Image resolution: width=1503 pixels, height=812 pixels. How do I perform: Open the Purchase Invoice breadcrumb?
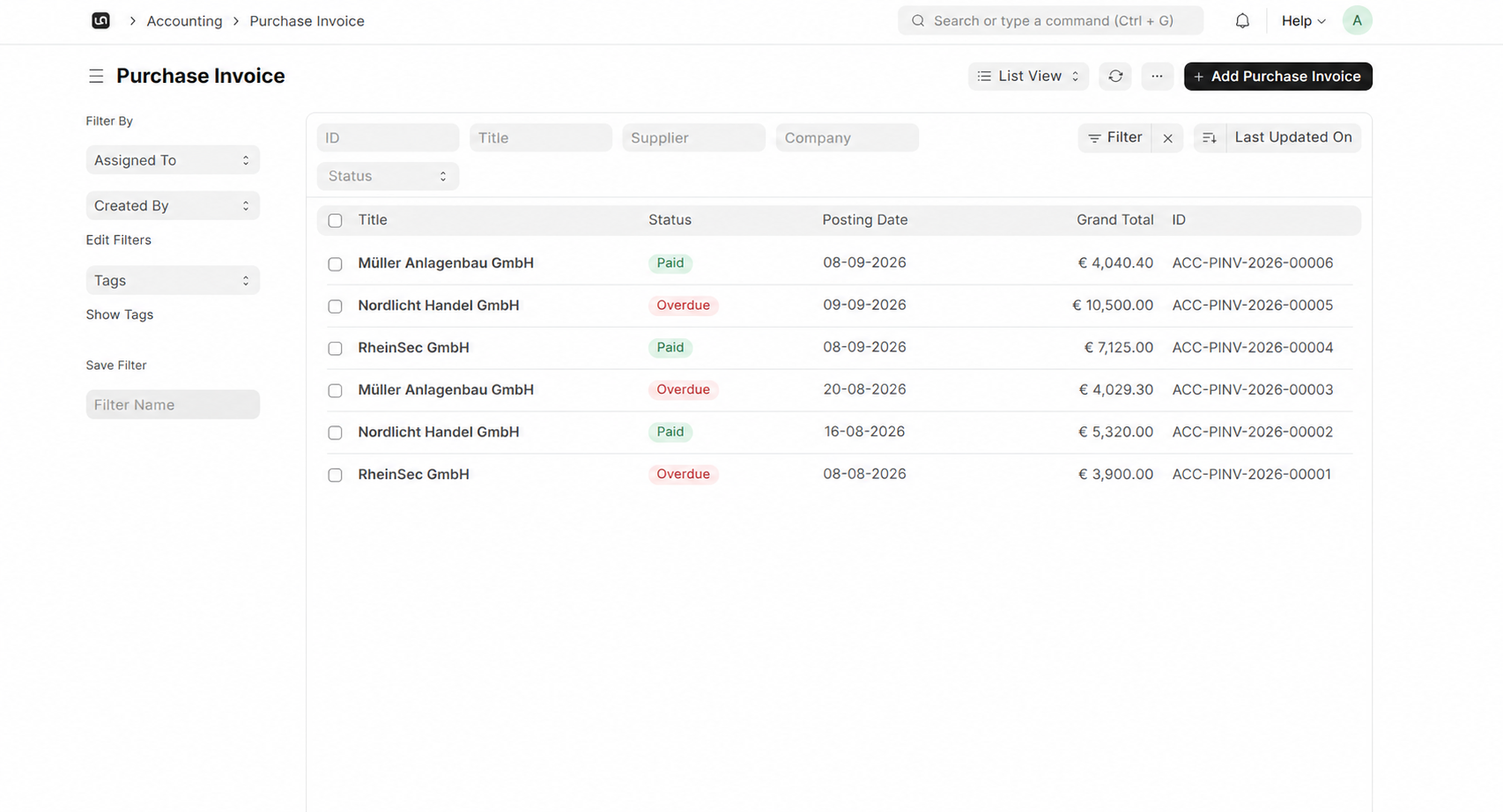click(307, 20)
